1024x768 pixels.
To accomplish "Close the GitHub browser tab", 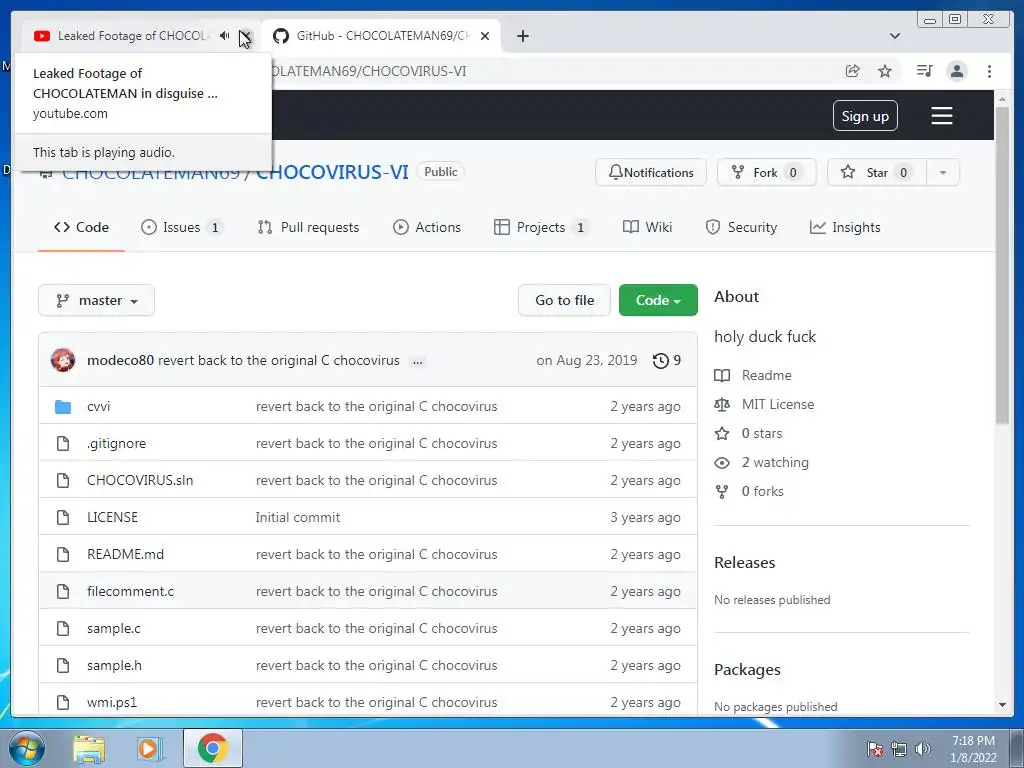I will 485,36.
